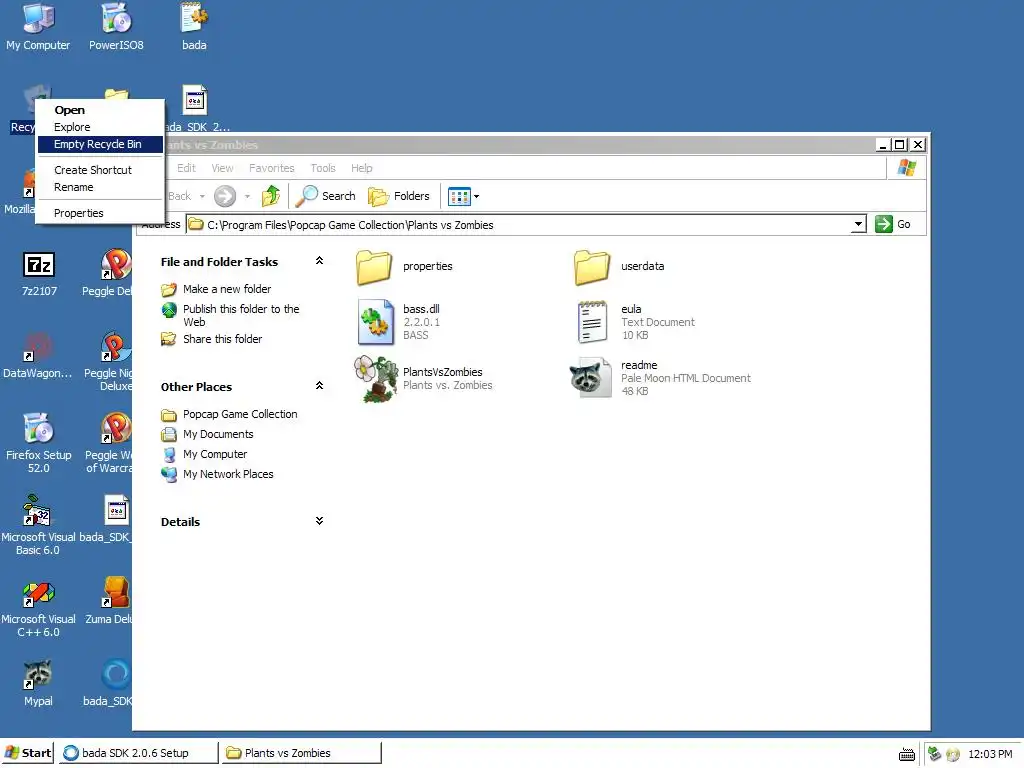The image size is (1024, 768).
Task: Choose Rename in the context menu
Action: (x=100, y=187)
